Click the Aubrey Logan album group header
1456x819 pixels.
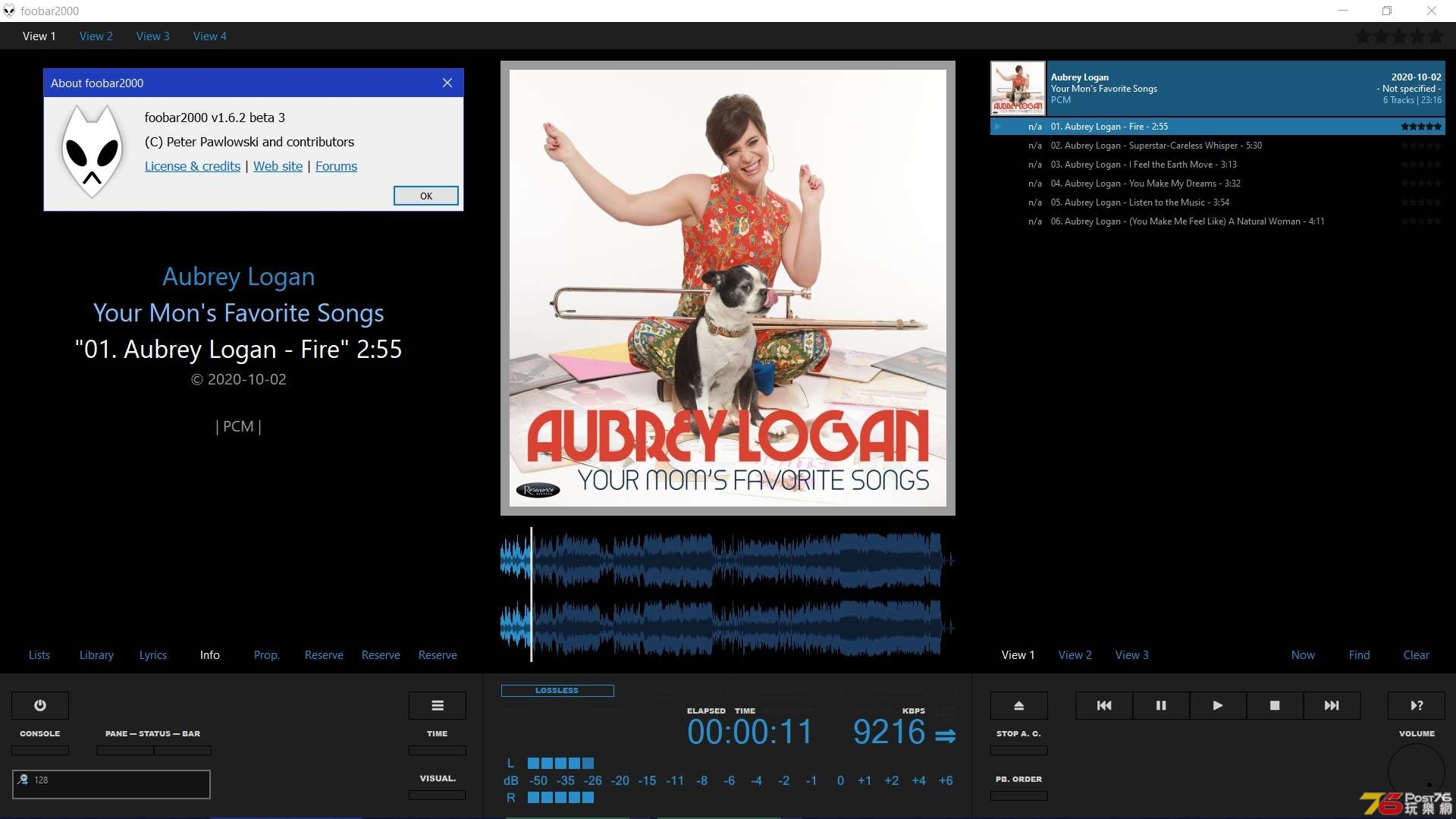[x=1218, y=88]
